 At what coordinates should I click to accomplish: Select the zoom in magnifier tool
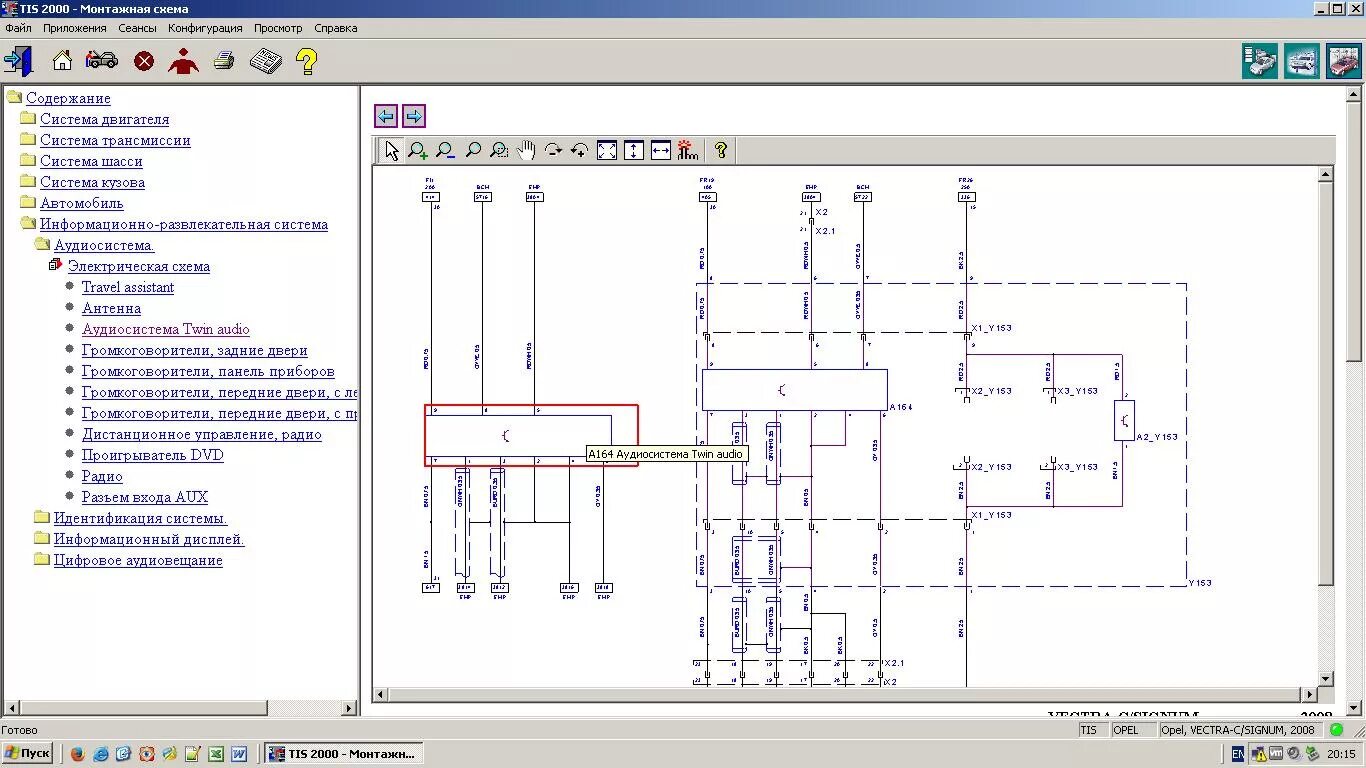[x=418, y=150]
